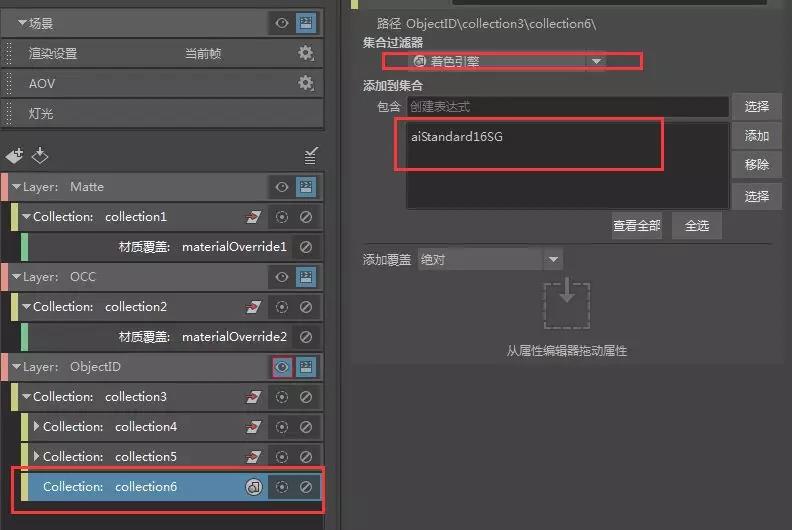The width and height of the screenshot is (792, 530).
Task: Disable collection4 with slash-circle icon
Action: [306, 427]
